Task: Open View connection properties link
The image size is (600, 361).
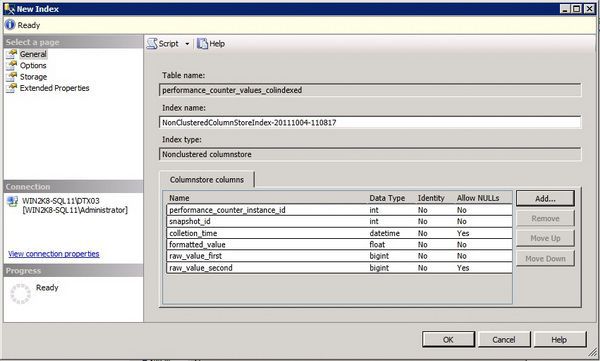Action: click(x=54, y=254)
